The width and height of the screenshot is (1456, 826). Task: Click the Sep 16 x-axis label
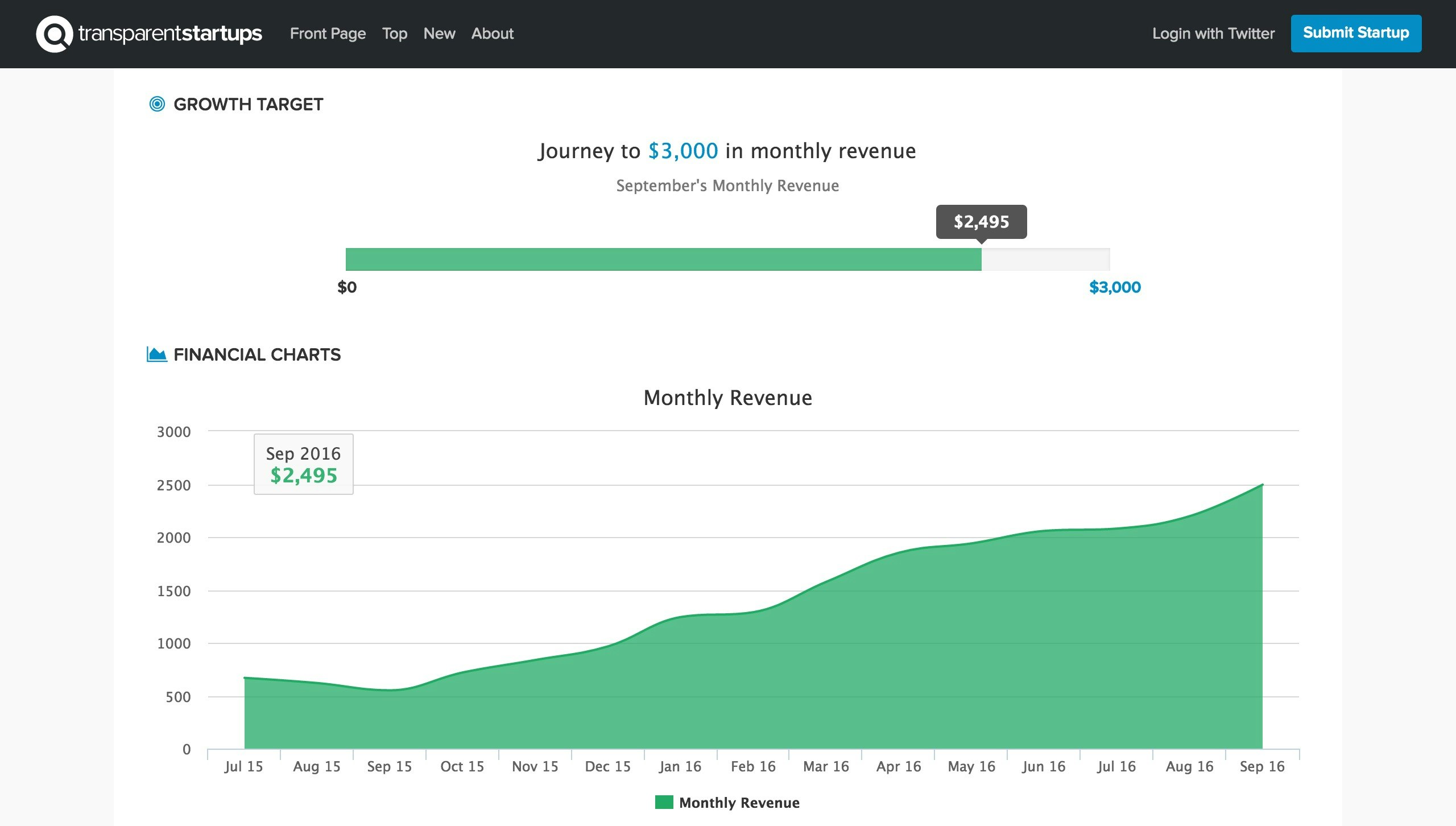point(1261,766)
